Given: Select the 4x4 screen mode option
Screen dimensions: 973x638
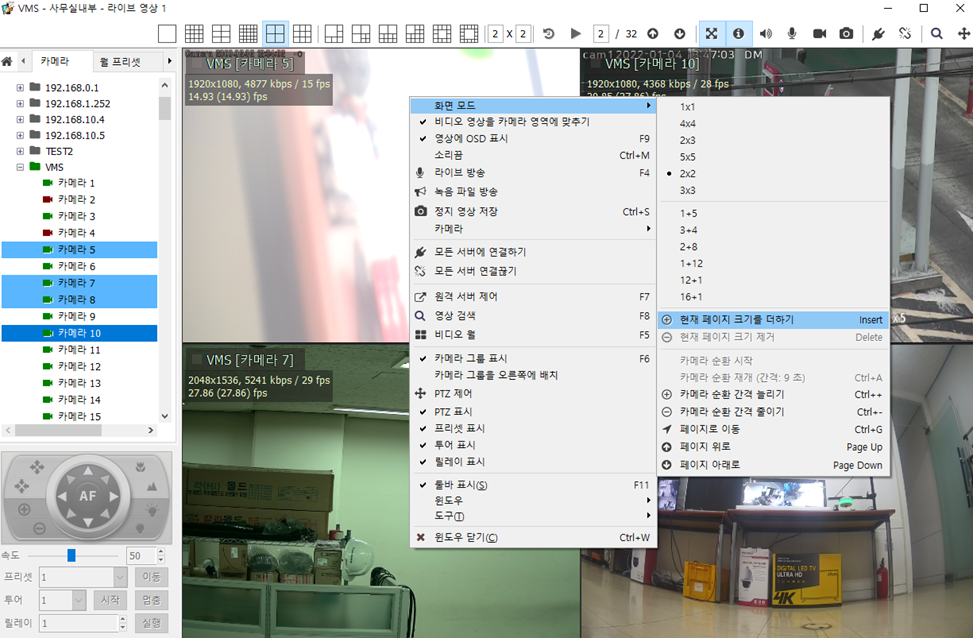Looking at the screenshot, I should (x=688, y=123).
